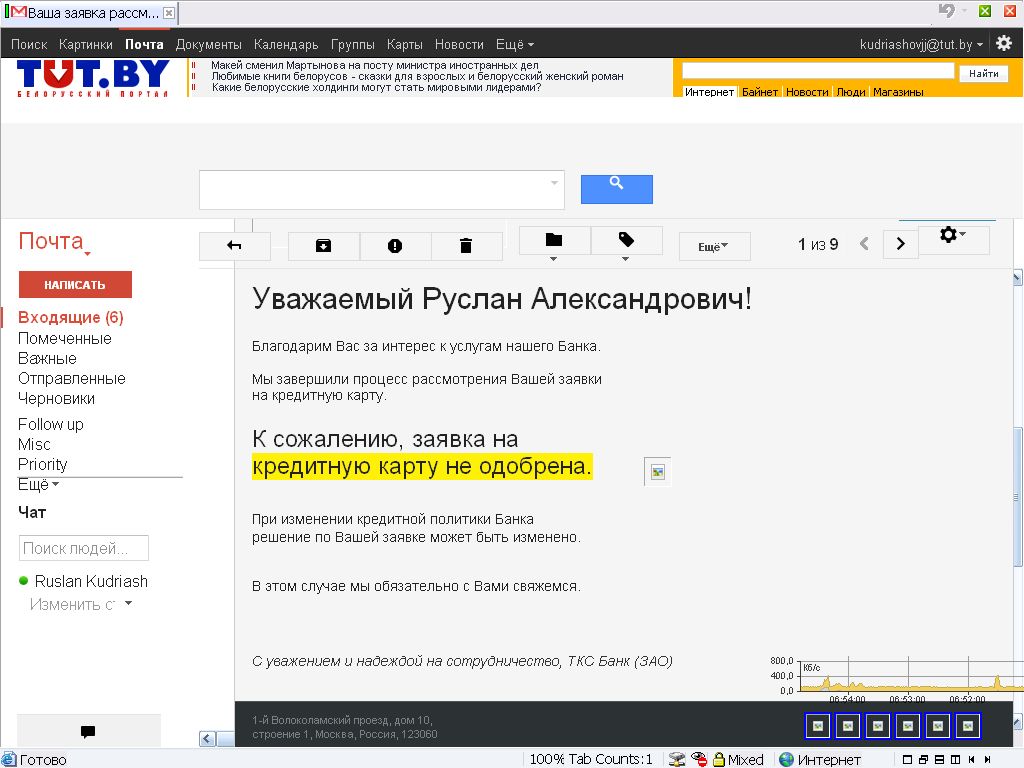The height and width of the screenshot is (768, 1024).
Task: Click the eye with red block icon
Action: [699, 759]
